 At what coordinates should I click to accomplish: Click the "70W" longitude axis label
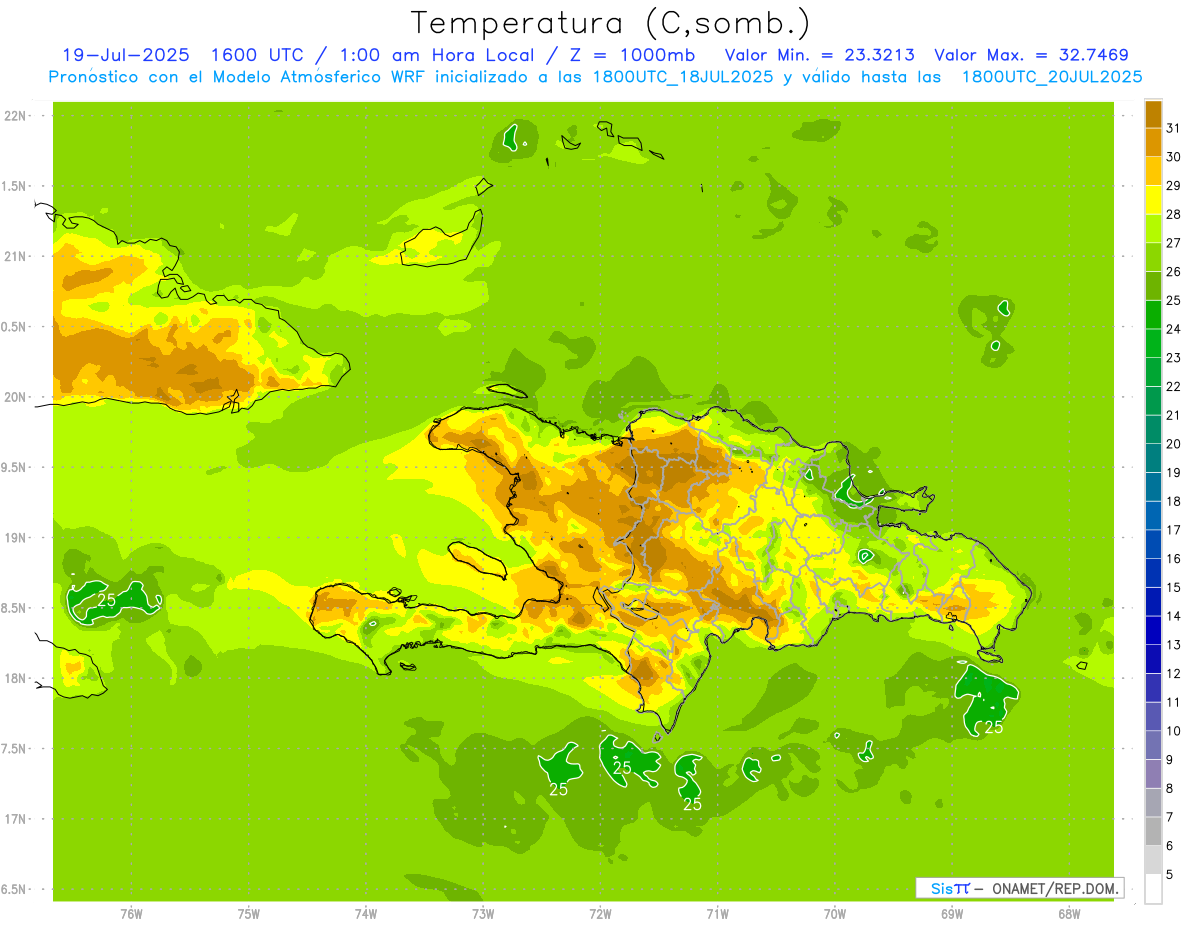pos(835,914)
